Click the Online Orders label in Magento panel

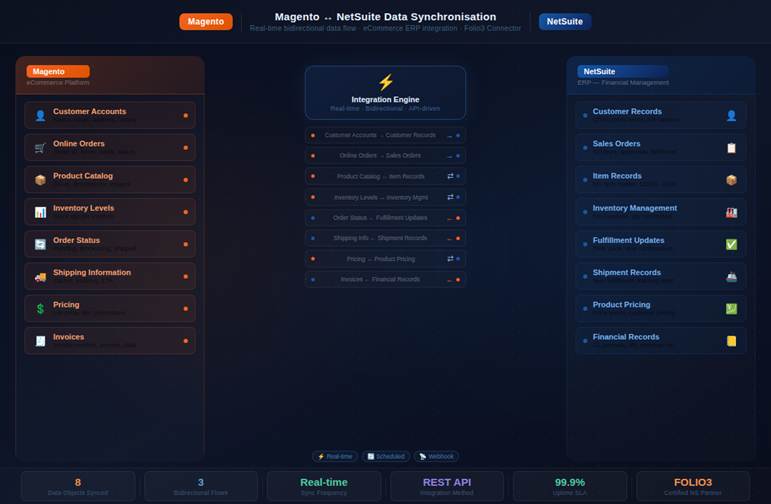point(79,144)
